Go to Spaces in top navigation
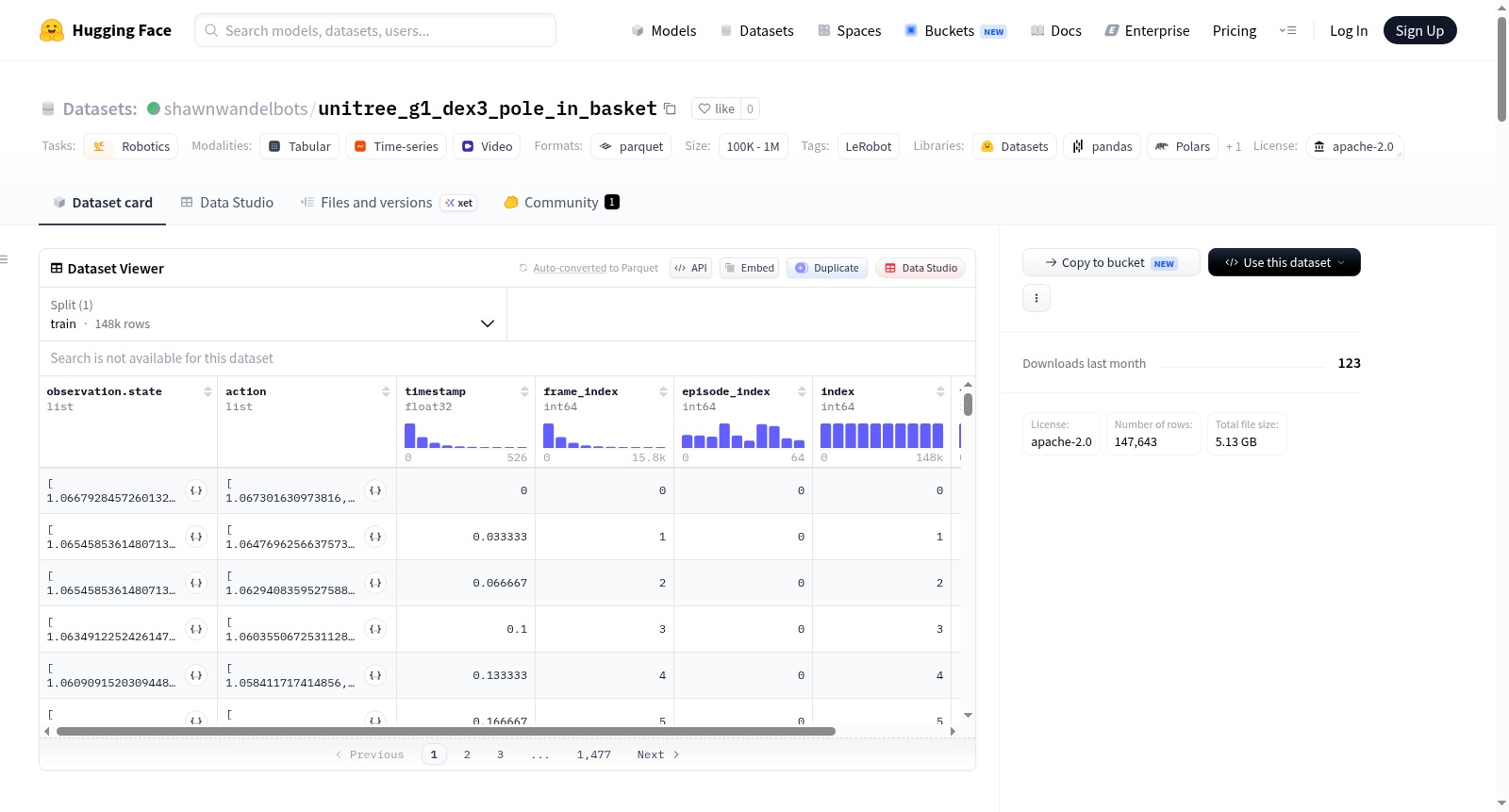1509x812 pixels. point(849,30)
